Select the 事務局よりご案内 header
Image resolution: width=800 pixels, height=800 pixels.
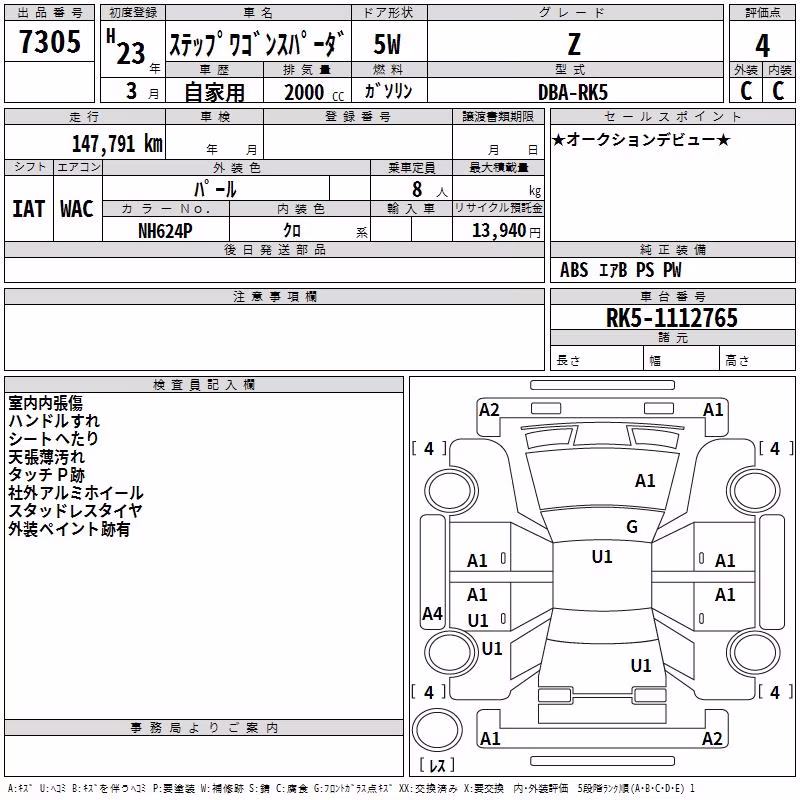click(204, 728)
